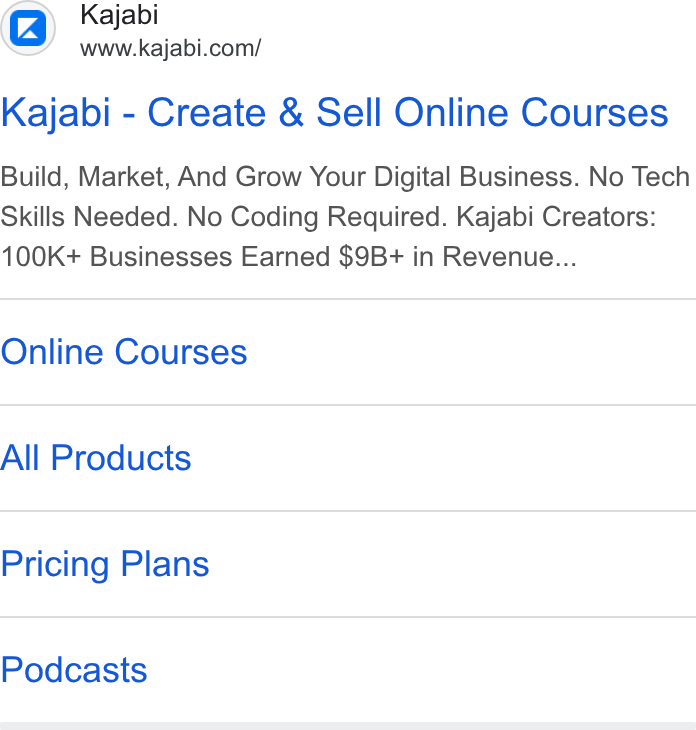Go to the All Products sitelink
The height and width of the screenshot is (730, 696).
click(x=95, y=458)
